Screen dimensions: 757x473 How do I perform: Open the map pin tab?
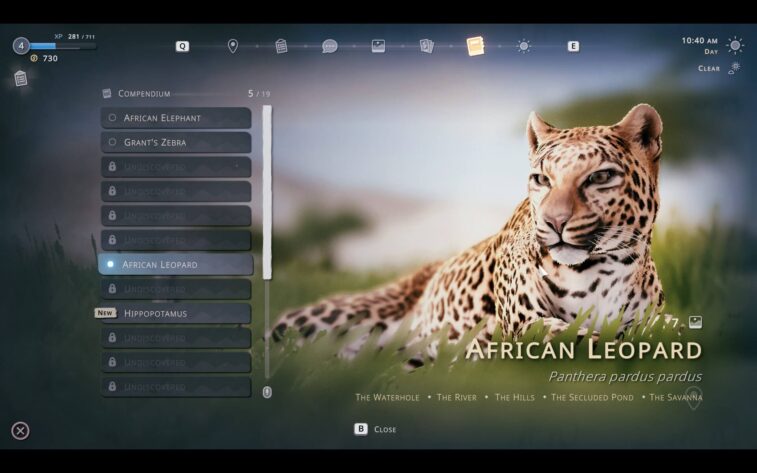(233, 46)
